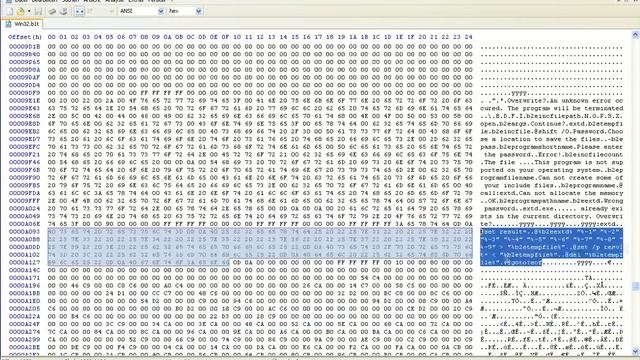Expand the Open icon's recent files arrow
Viewport: 640px width, 360px height.
(29, 11)
